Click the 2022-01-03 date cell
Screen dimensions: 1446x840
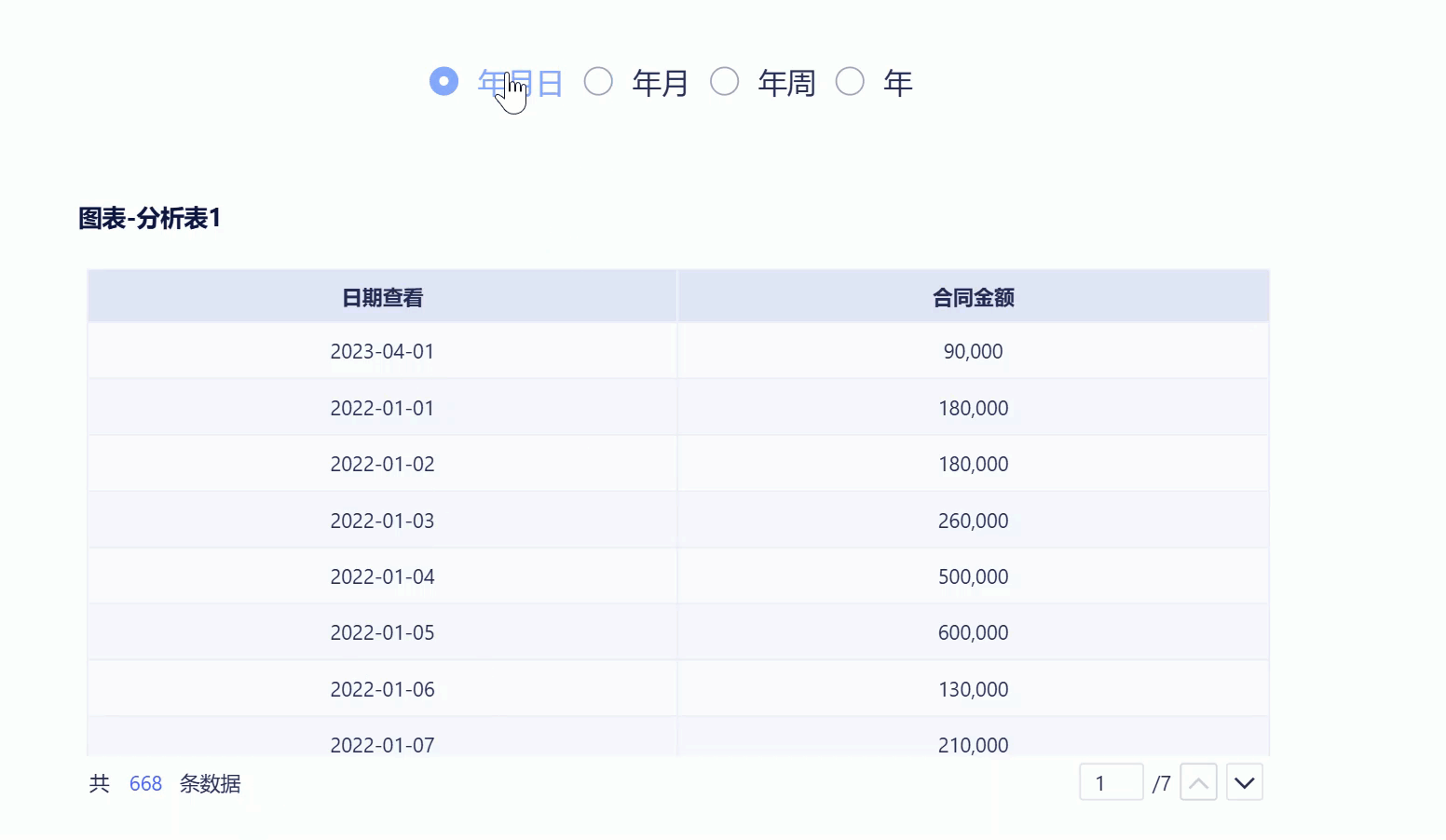[382, 521]
